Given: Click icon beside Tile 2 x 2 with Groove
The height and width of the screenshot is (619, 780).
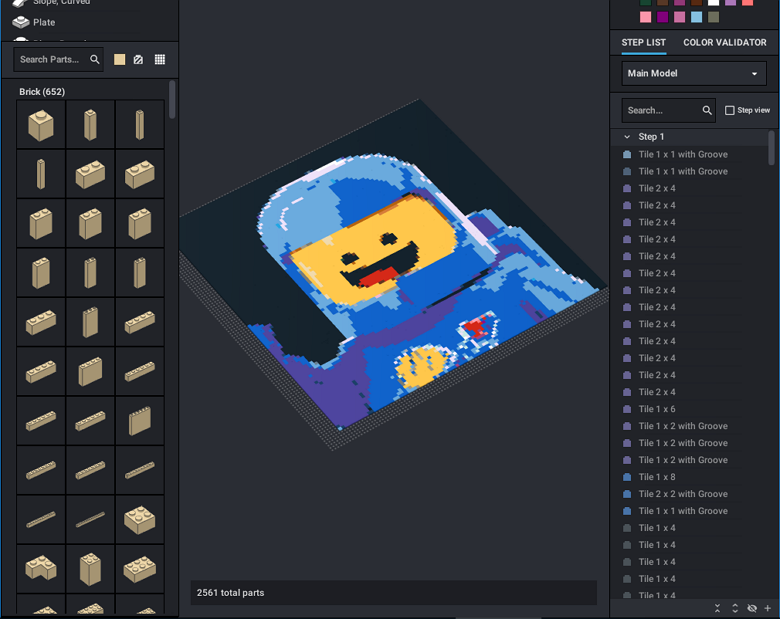Looking at the screenshot, I should coord(627,494).
